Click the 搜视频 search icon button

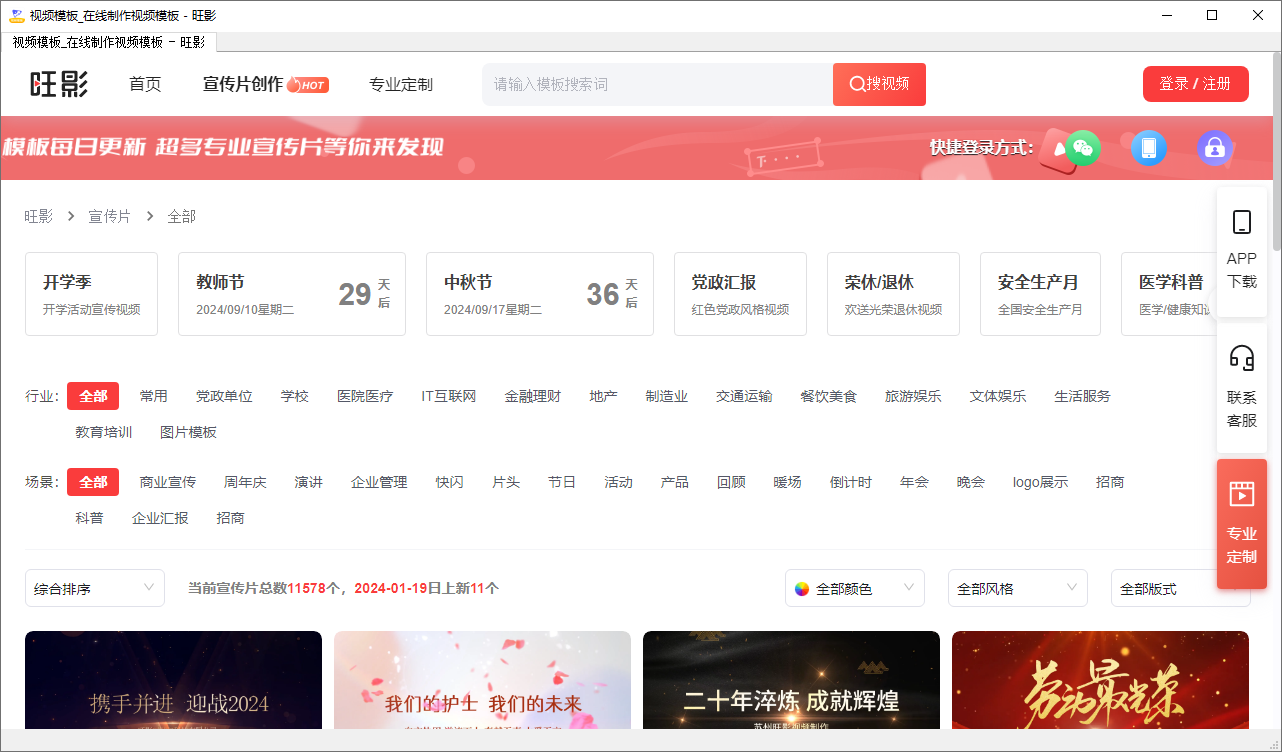click(877, 84)
